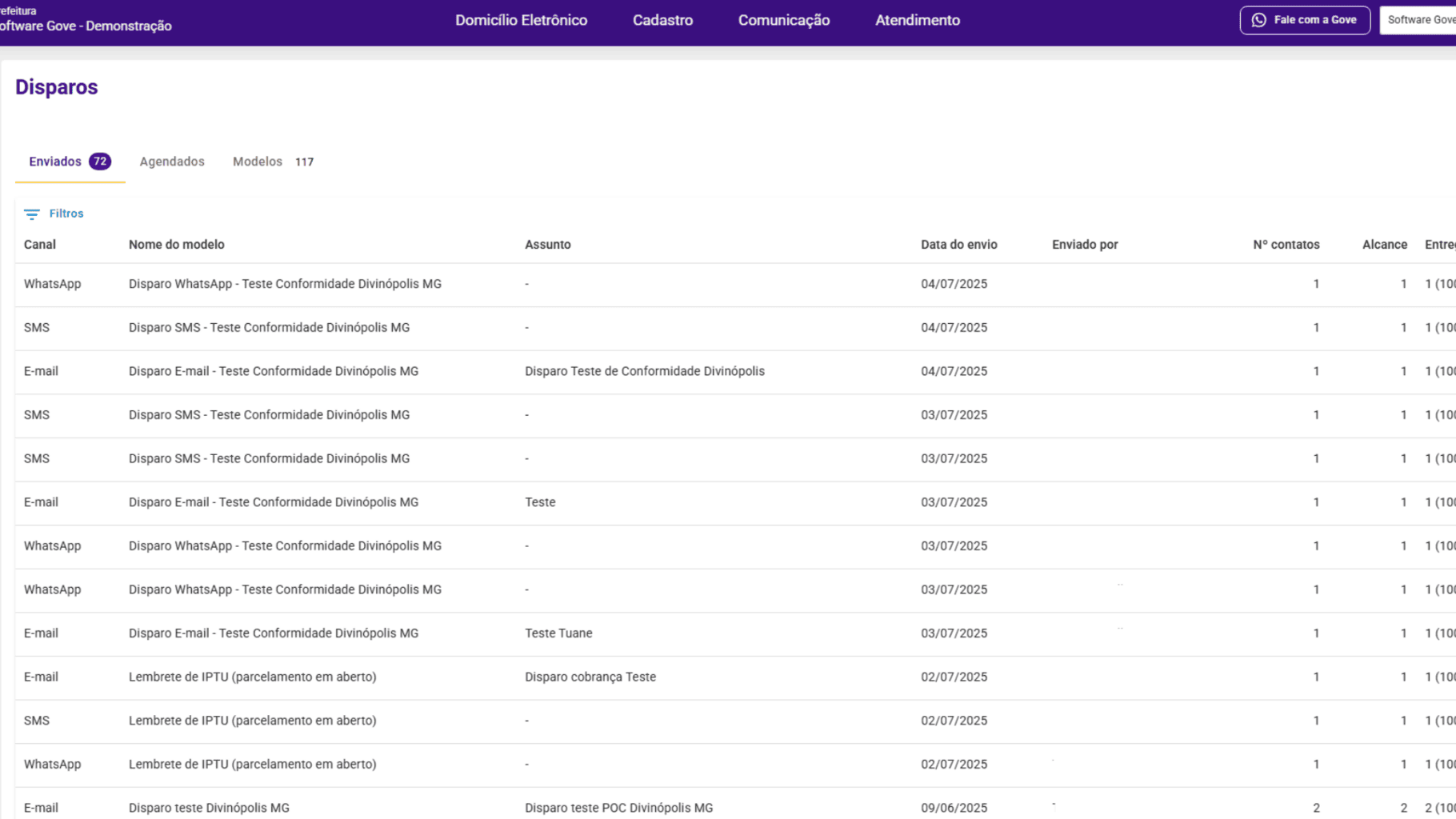The height and width of the screenshot is (819, 1456).
Task: Open the Atendimento menu
Action: tap(917, 21)
